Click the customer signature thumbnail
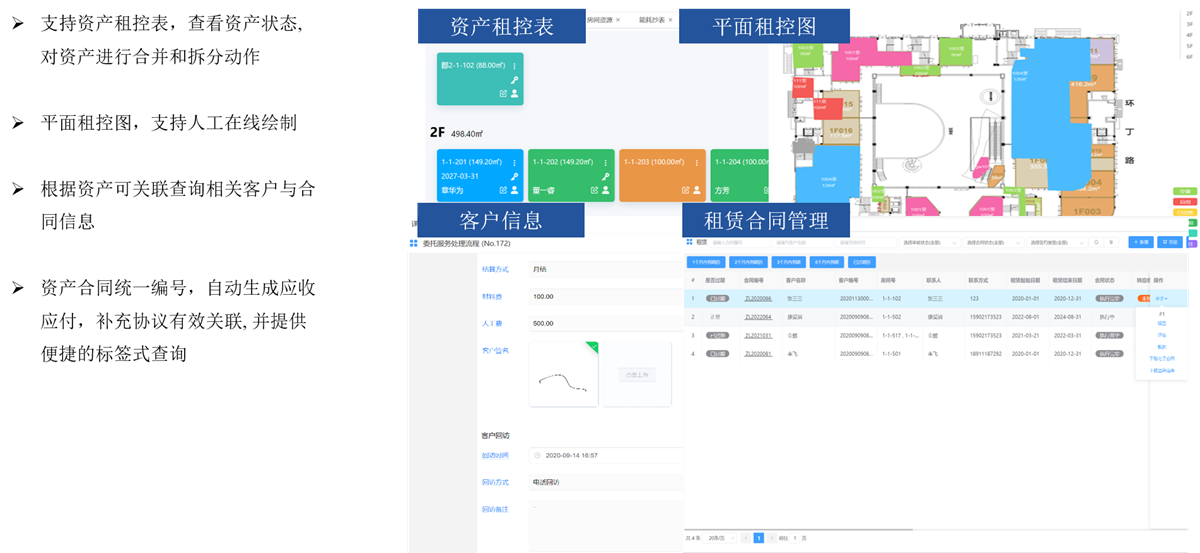1200x553 pixels. [563, 375]
